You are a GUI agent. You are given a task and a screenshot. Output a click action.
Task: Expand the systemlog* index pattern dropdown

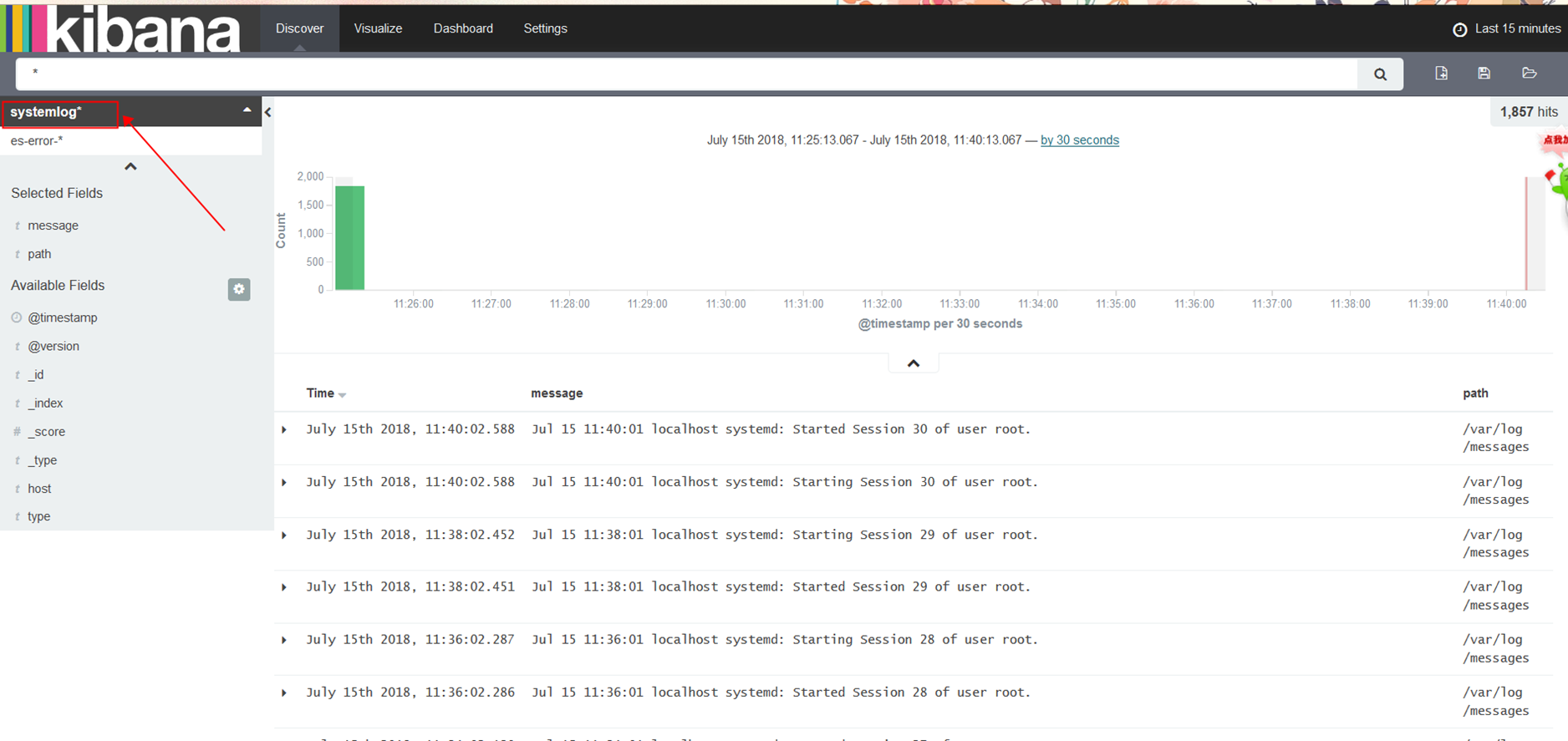click(x=247, y=110)
